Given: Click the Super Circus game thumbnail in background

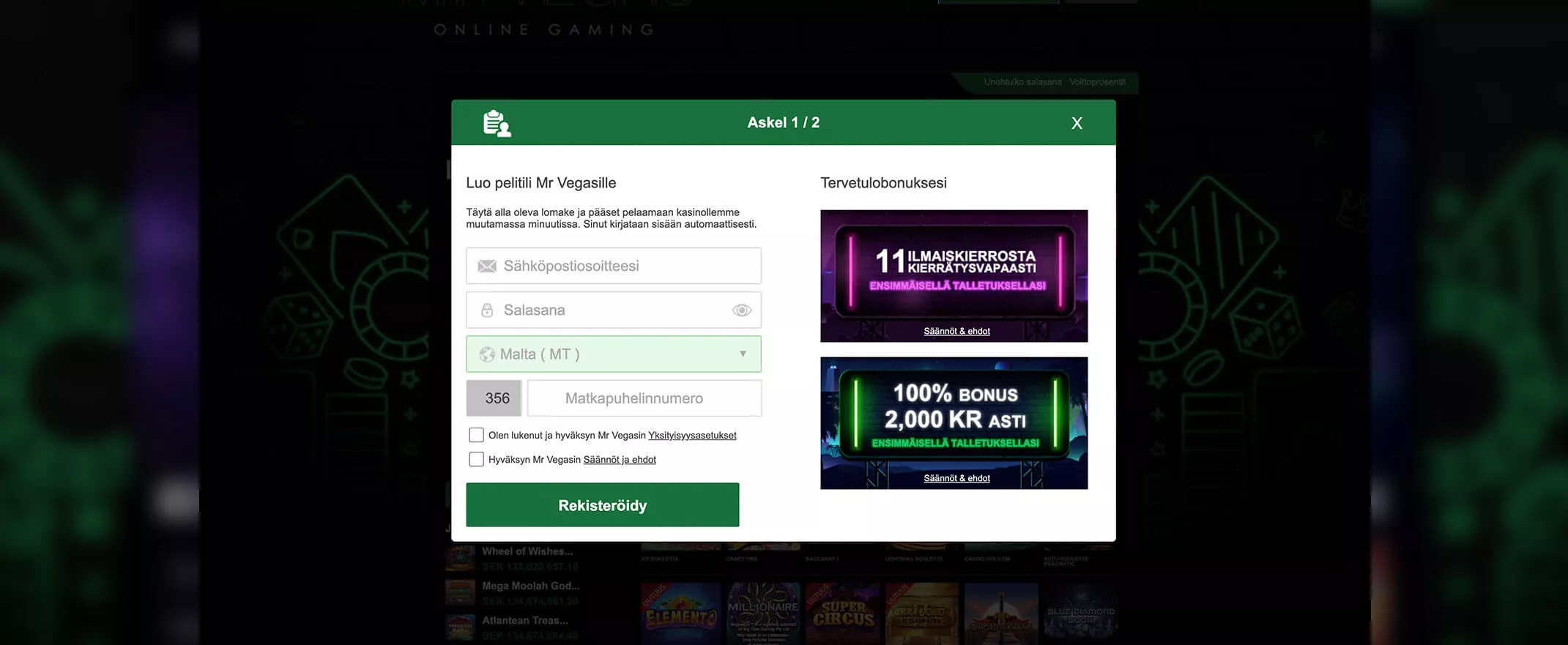Looking at the screenshot, I should point(842,614).
